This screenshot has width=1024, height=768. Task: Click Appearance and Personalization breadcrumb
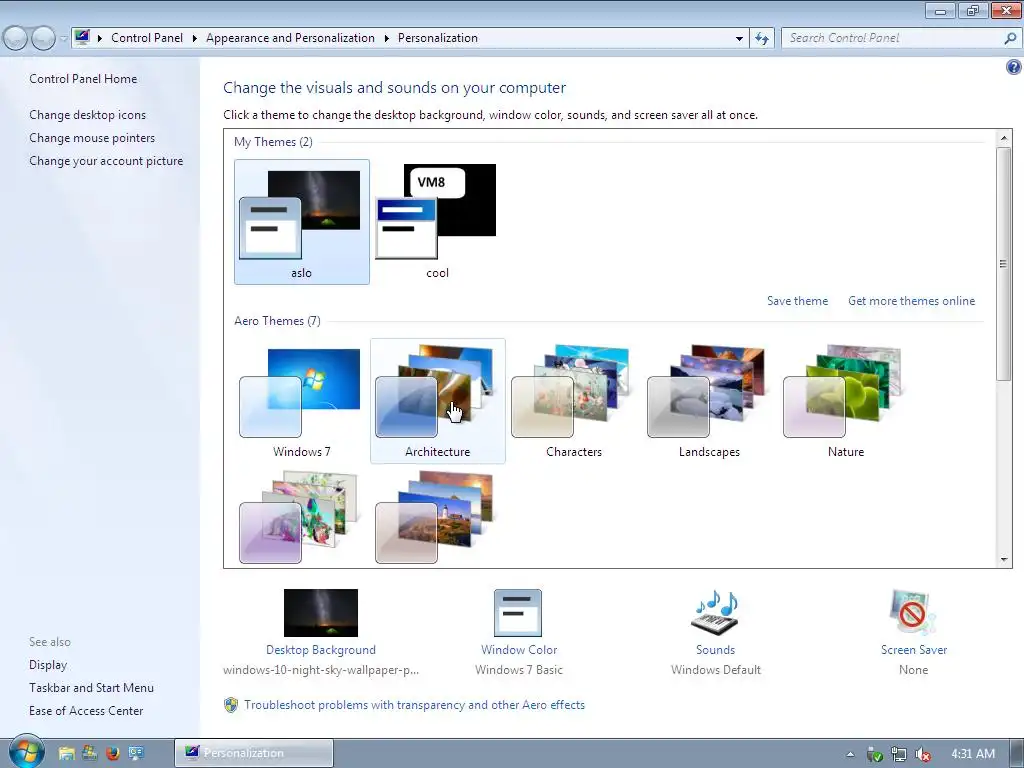(290, 38)
